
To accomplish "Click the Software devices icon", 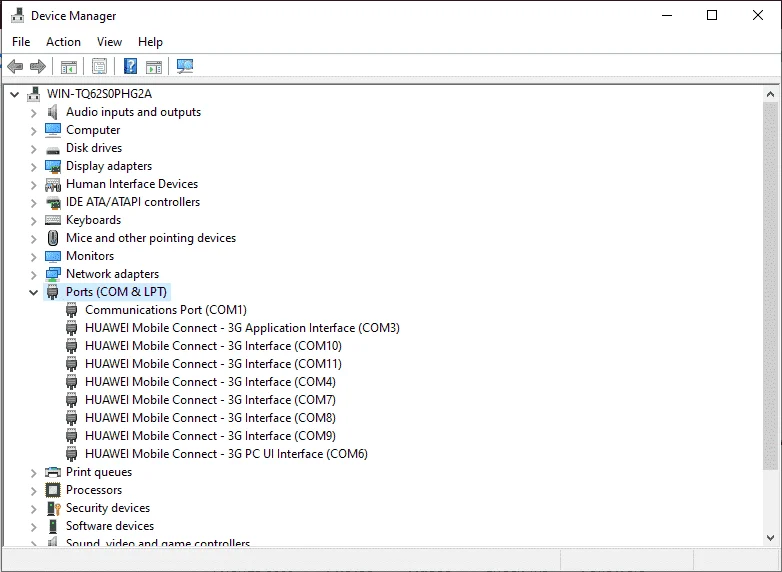I will 53,526.
